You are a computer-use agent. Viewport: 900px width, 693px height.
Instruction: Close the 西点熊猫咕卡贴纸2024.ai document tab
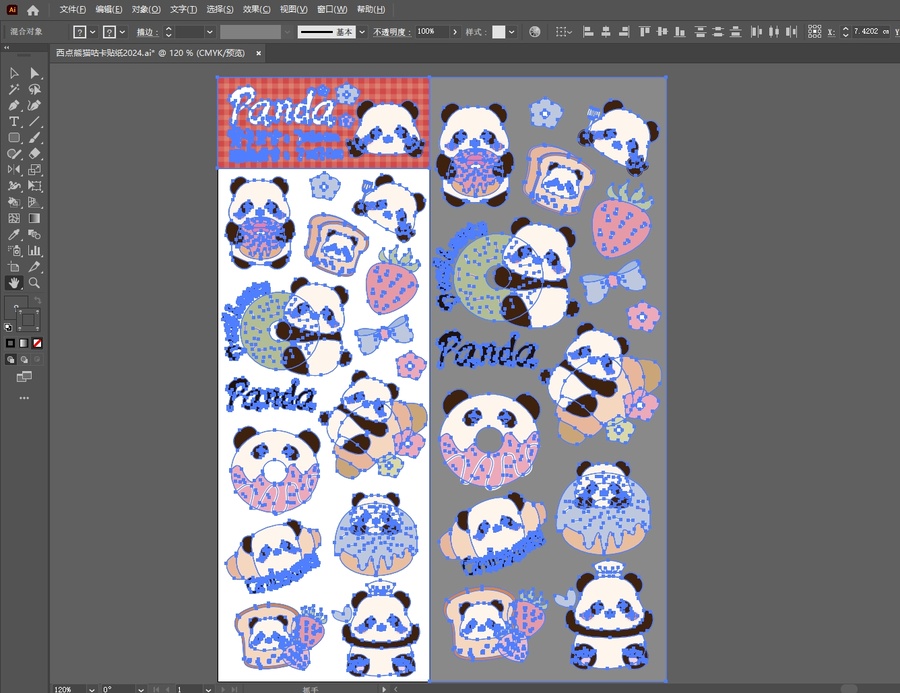pyautogui.click(x=258, y=53)
